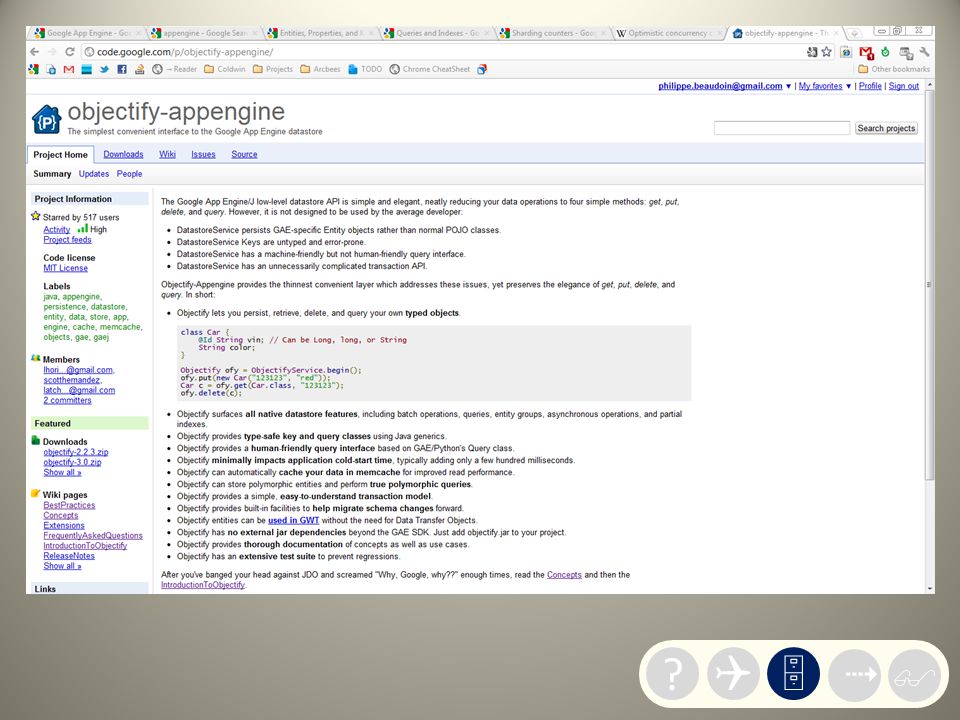Screen dimensions: 960x720
Task: Click the globe extension icon beside the star
Action: [846, 52]
